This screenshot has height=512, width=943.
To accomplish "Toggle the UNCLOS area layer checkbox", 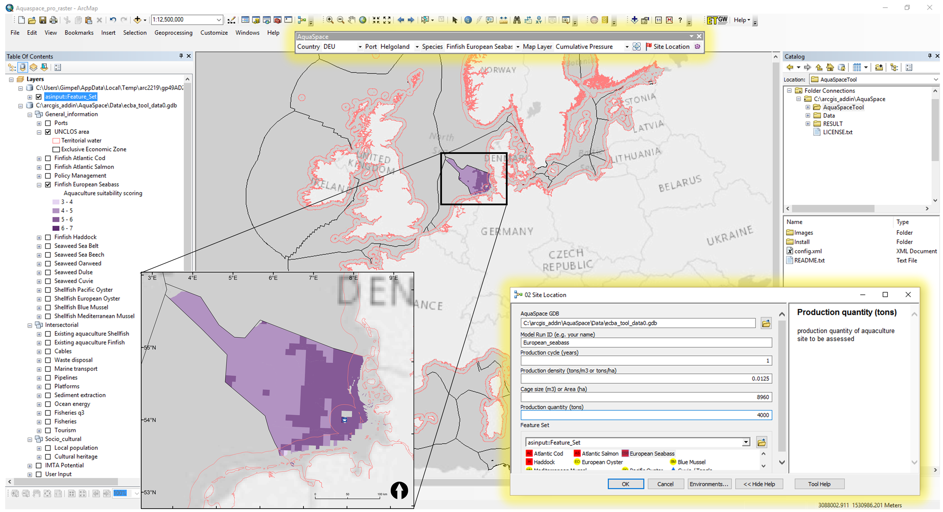I will point(48,132).
